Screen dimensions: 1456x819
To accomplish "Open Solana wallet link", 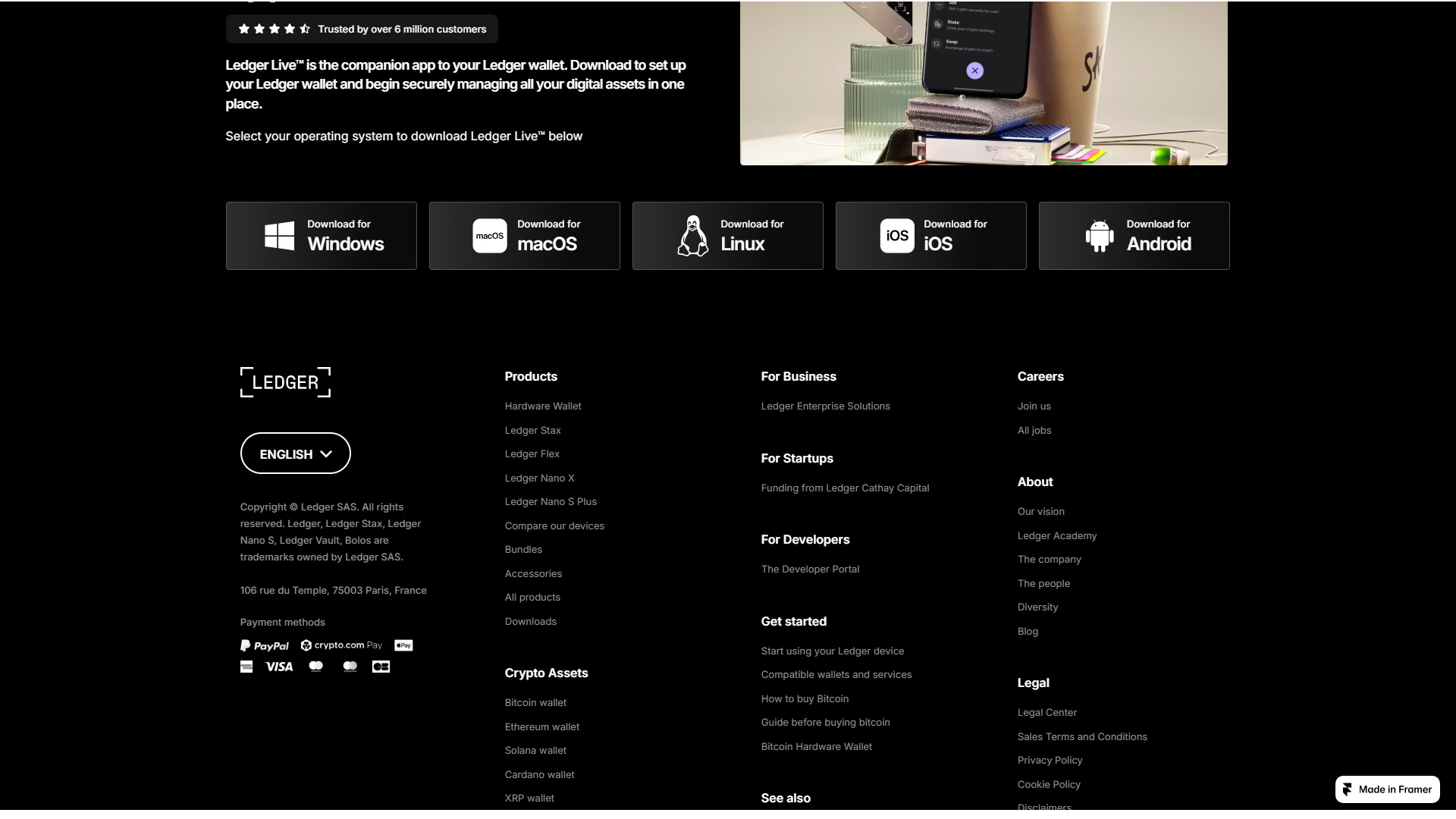I will [x=535, y=751].
